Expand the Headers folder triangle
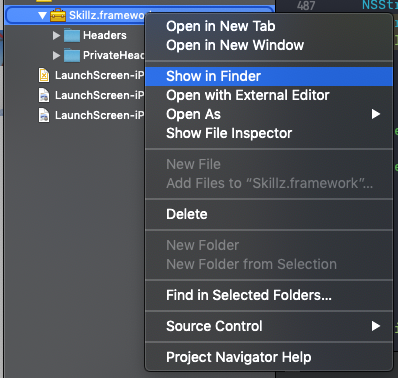The width and height of the screenshot is (398, 378). tap(56, 35)
